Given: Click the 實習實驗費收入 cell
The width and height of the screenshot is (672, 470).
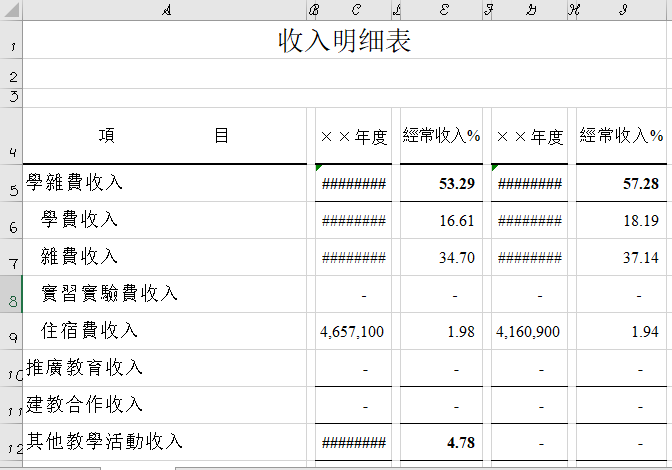Looking at the screenshot, I should point(164,294).
